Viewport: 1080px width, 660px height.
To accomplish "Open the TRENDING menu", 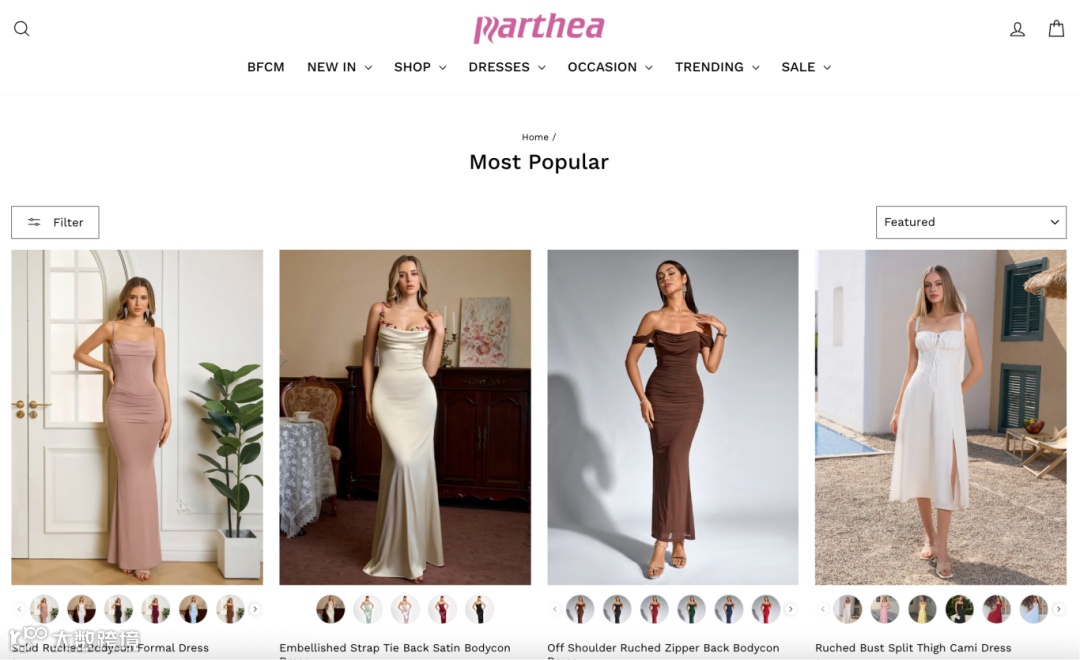I will point(717,67).
